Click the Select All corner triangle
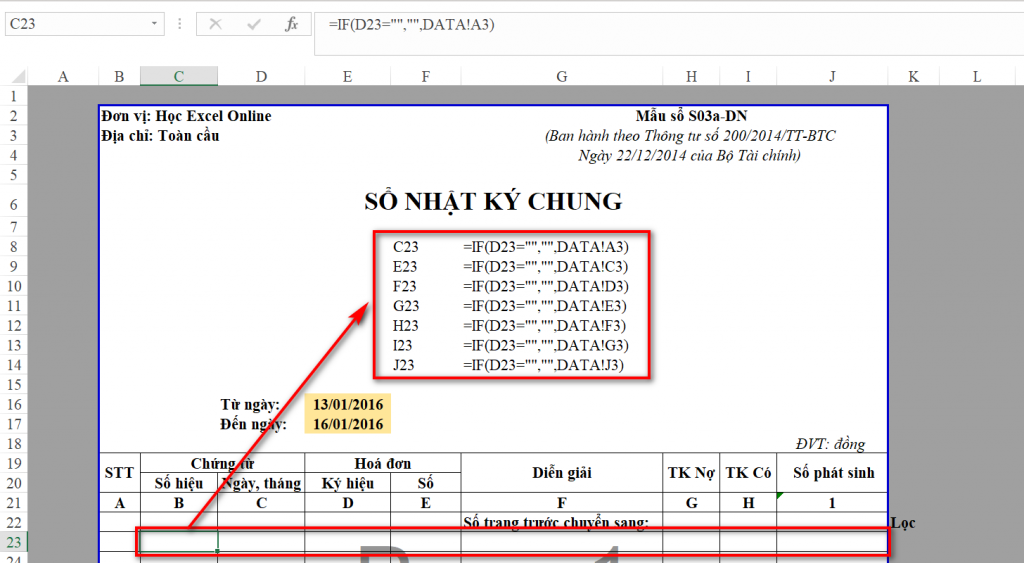 (17, 76)
